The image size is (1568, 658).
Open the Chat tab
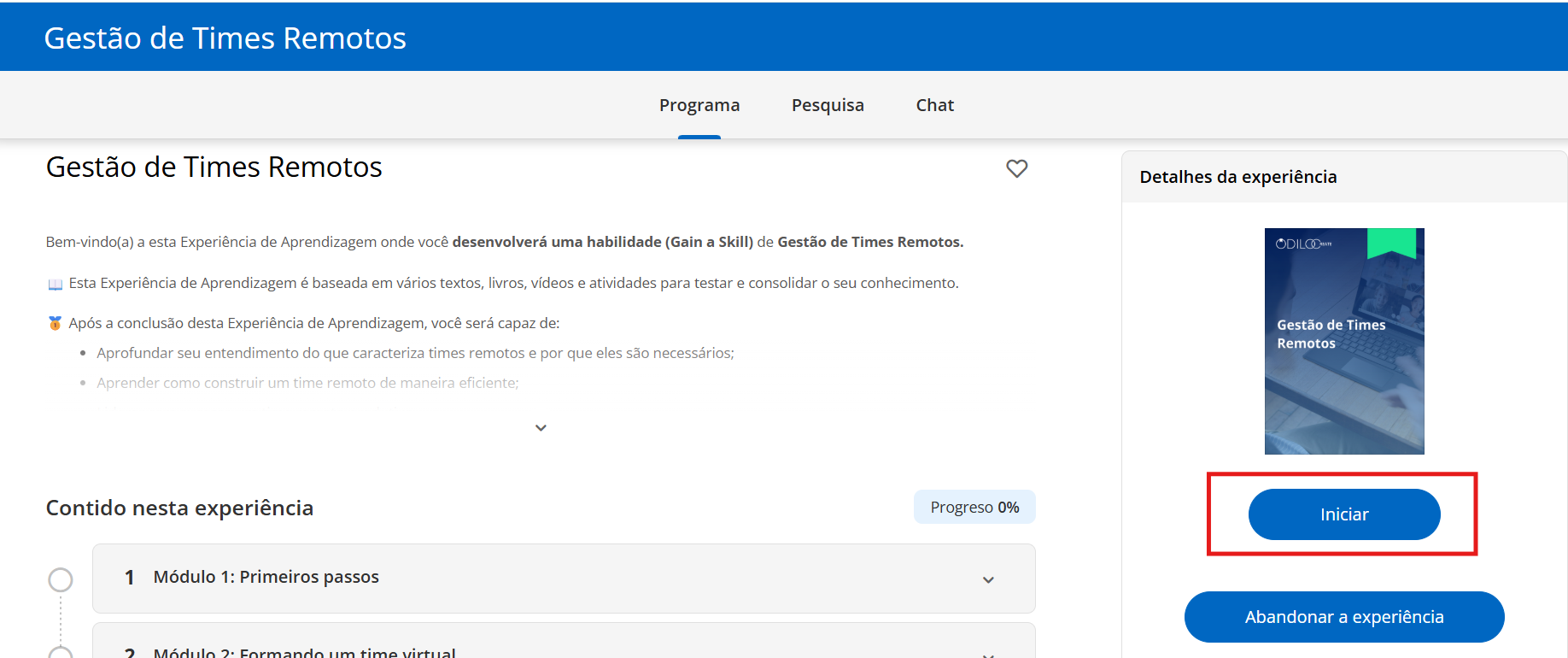pos(935,105)
